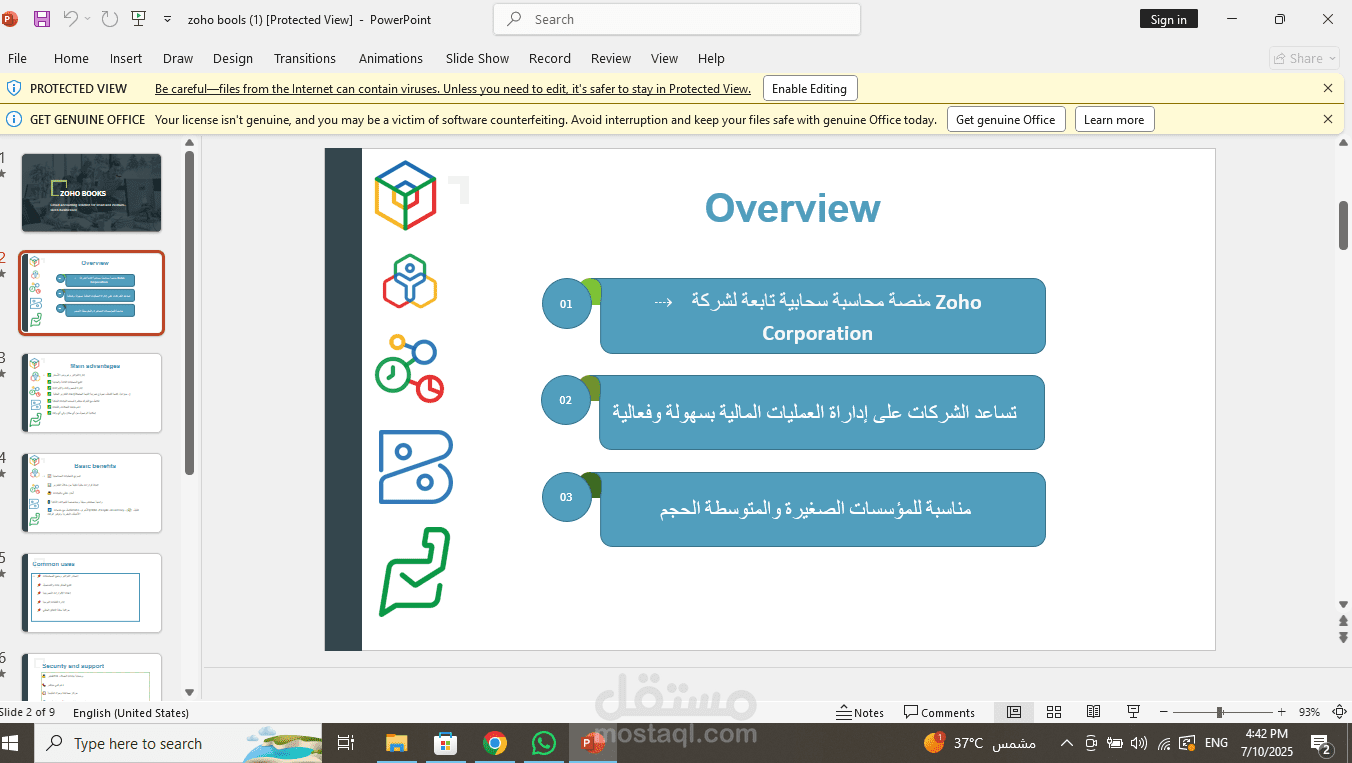Click the main editor scroll-up arrow
Screen dimensions: 1352x763
pyautogui.click(x=1343, y=143)
